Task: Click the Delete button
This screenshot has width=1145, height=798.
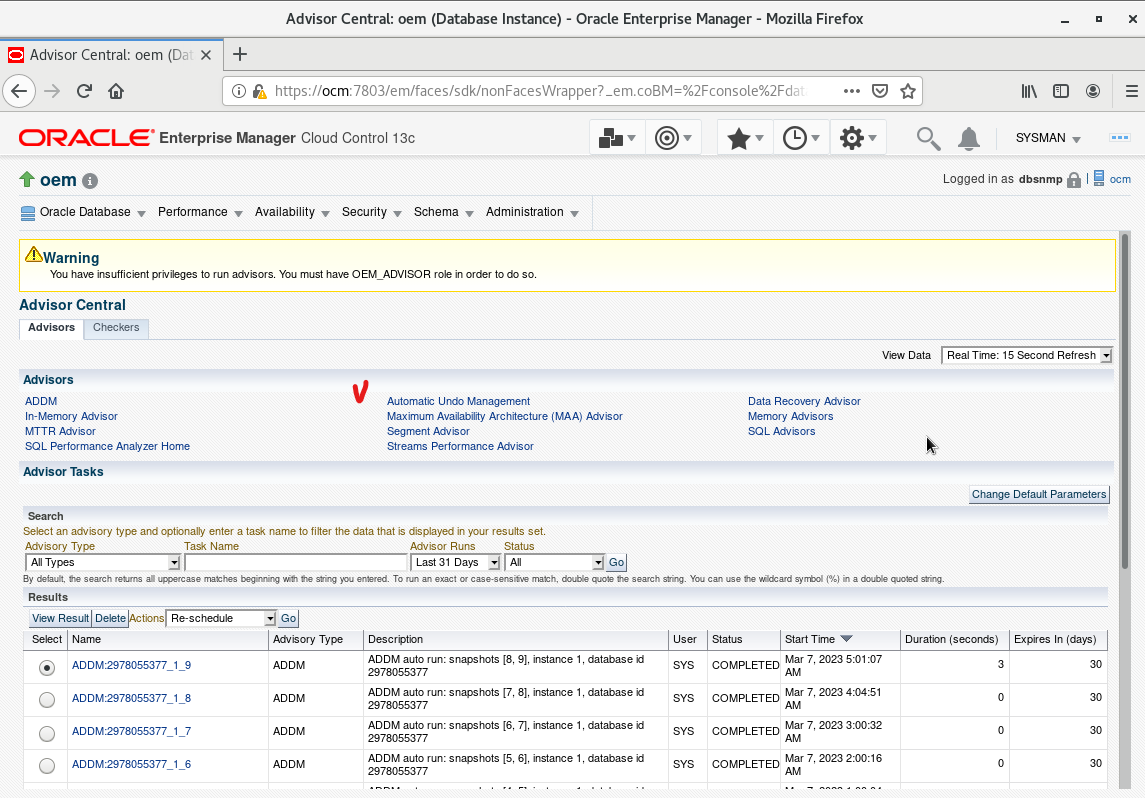Action: pyautogui.click(x=110, y=618)
